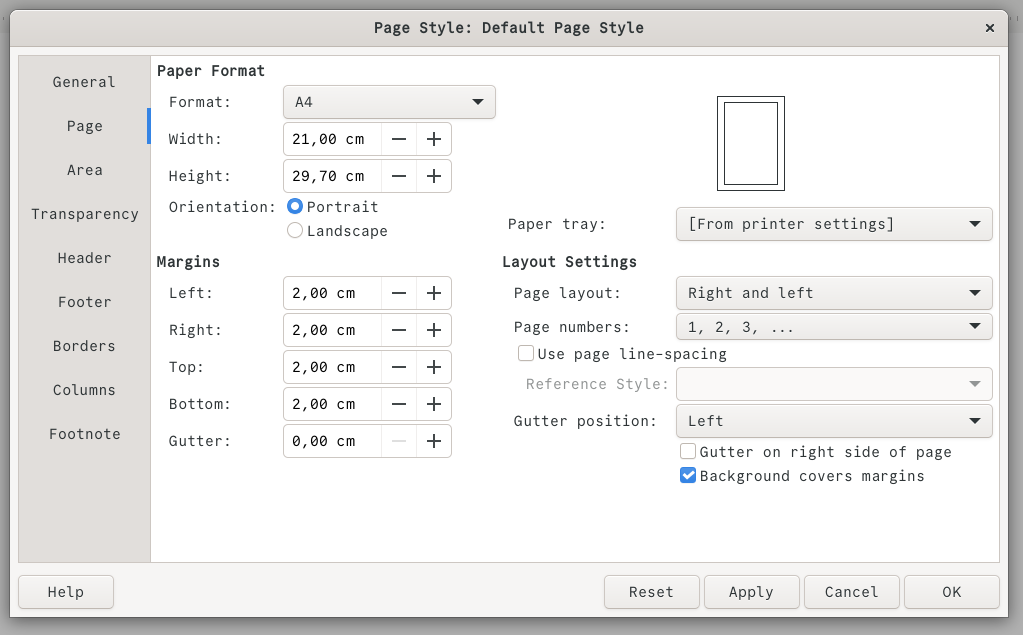Switch to the Header tab
The height and width of the screenshot is (635, 1023).
pyautogui.click(x=84, y=258)
